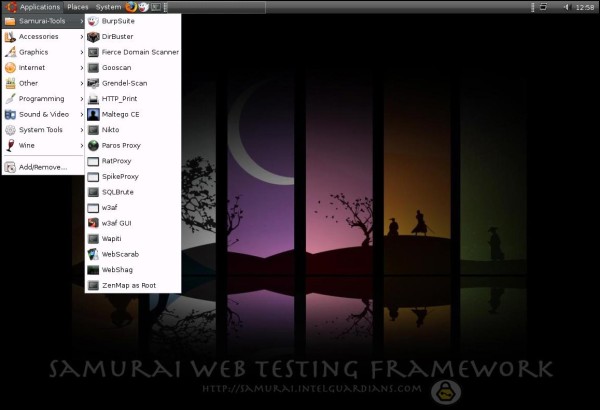Viewport: 600px width, 410px height.
Task: Open the System menu
Action: (x=108, y=7)
